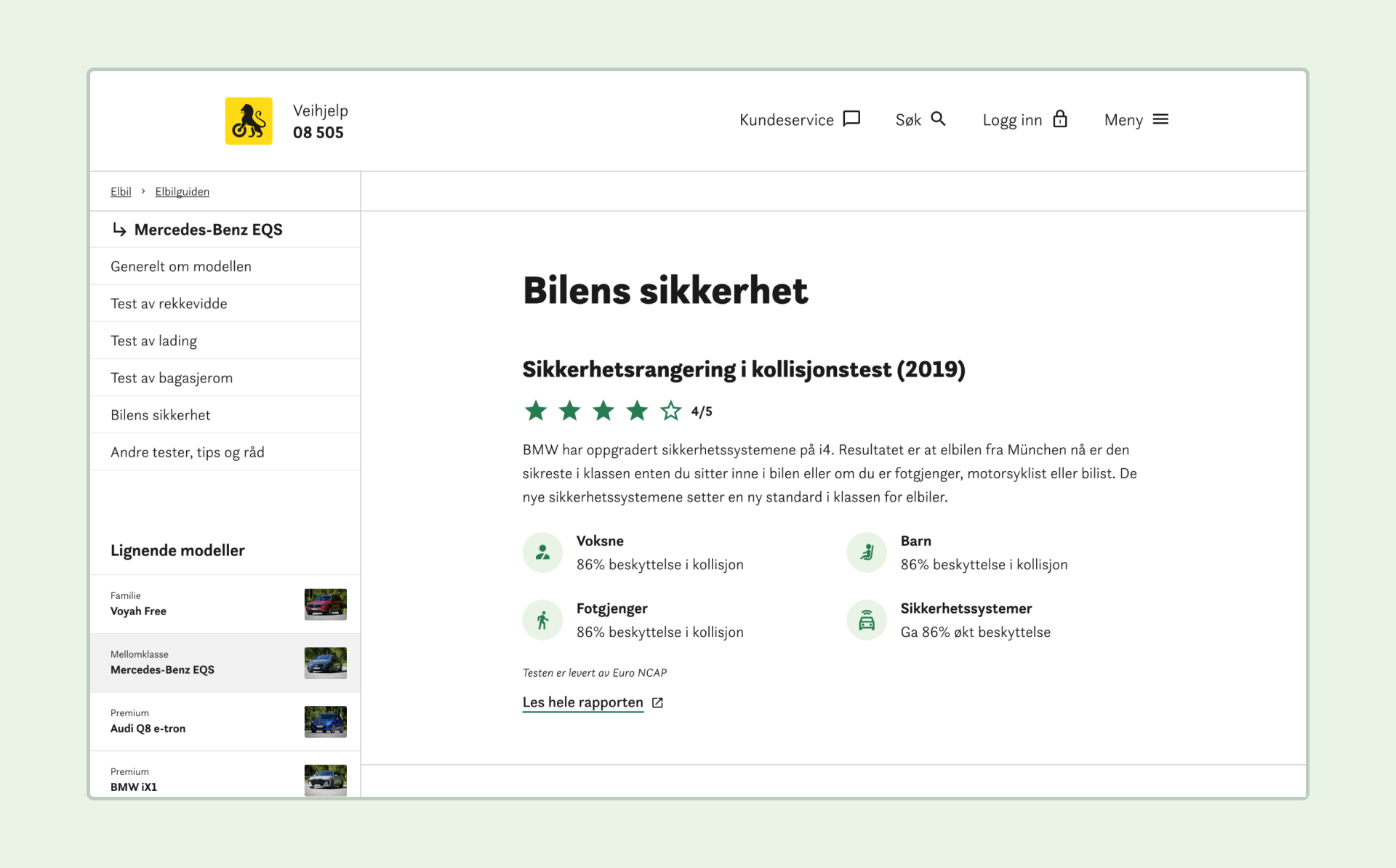Click the Sikkerhetssystemer car sensor icon

click(x=867, y=620)
